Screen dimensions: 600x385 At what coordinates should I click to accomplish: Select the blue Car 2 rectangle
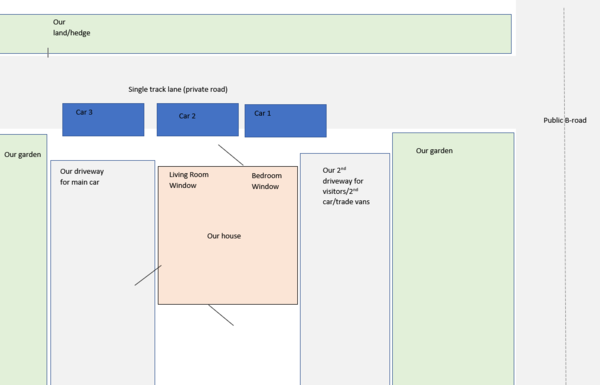pyautogui.click(x=198, y=119)
